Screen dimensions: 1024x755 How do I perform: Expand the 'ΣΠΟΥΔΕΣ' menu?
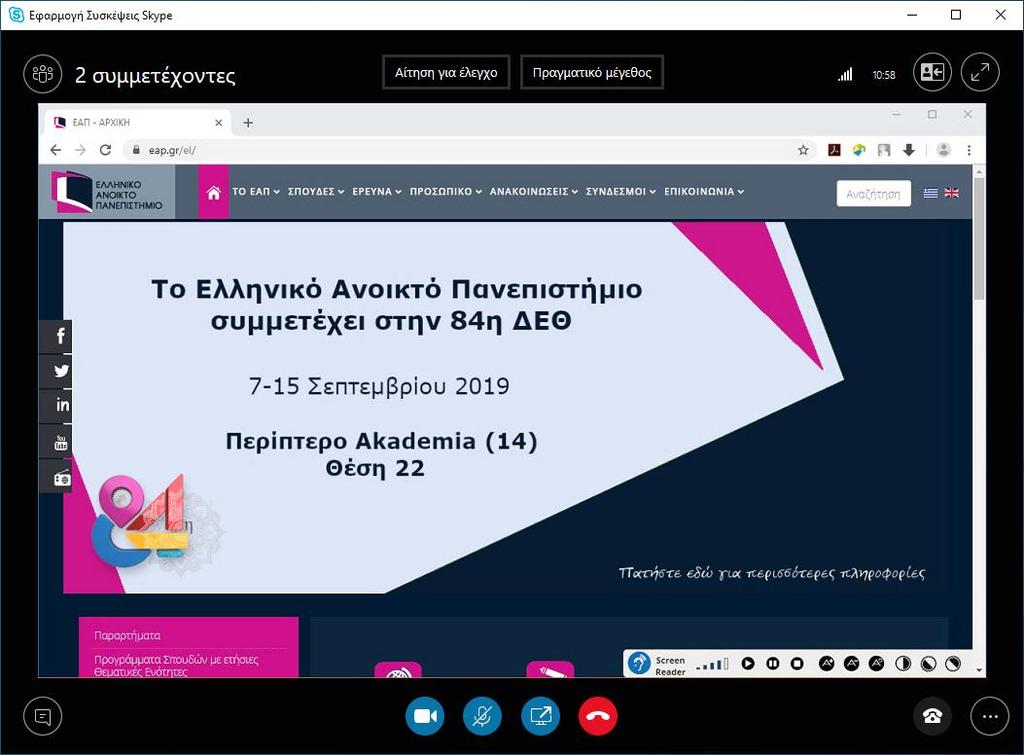pos(316,191)
